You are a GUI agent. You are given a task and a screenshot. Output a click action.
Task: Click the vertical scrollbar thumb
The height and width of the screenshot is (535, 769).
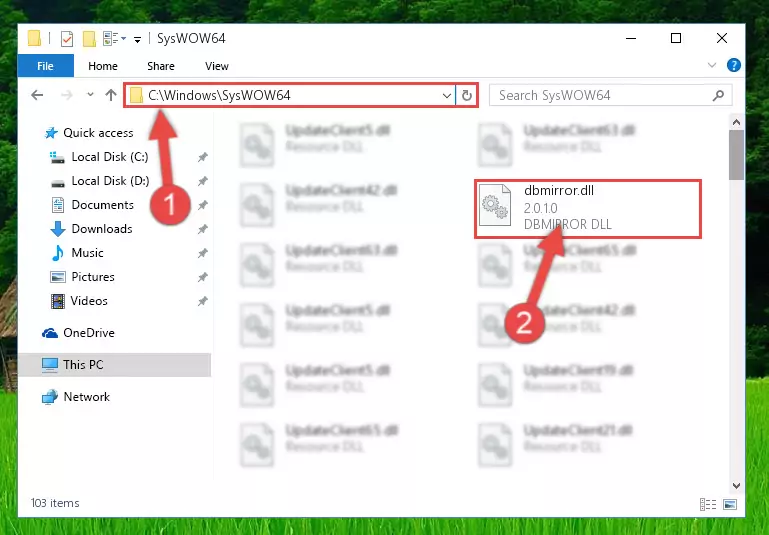(x=736, y=155)
